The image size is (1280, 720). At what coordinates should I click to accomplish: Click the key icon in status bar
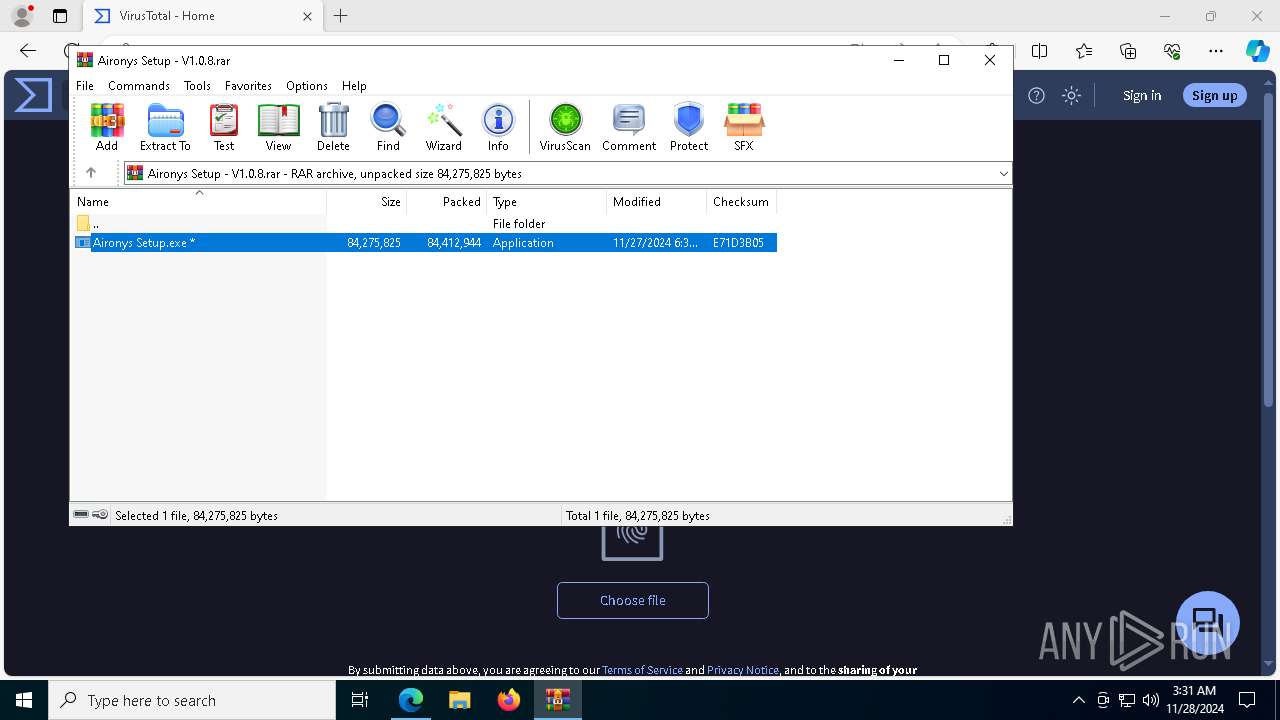tap(100, 515)
